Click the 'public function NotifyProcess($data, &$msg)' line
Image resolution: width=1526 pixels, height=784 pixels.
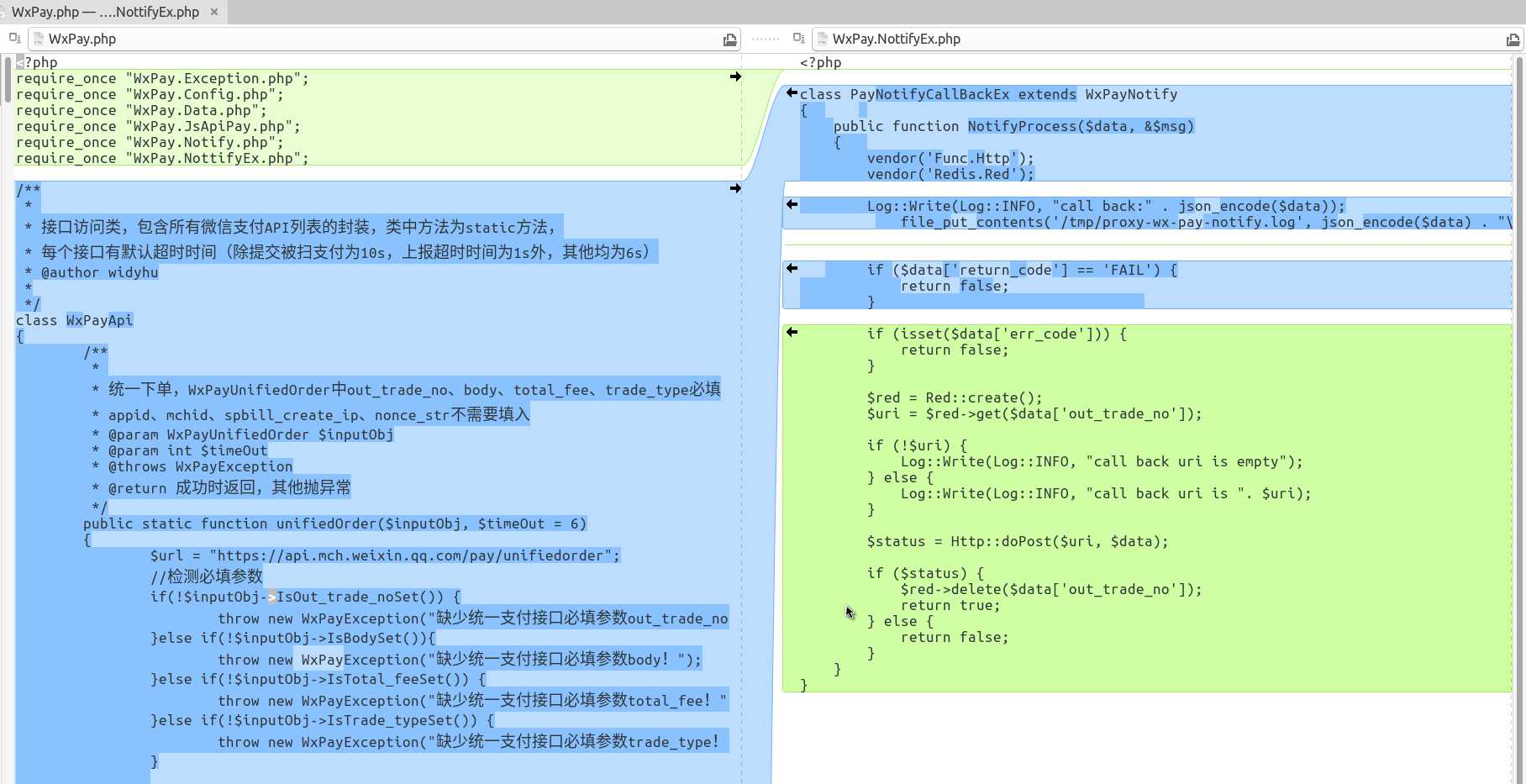point(1014,126)
